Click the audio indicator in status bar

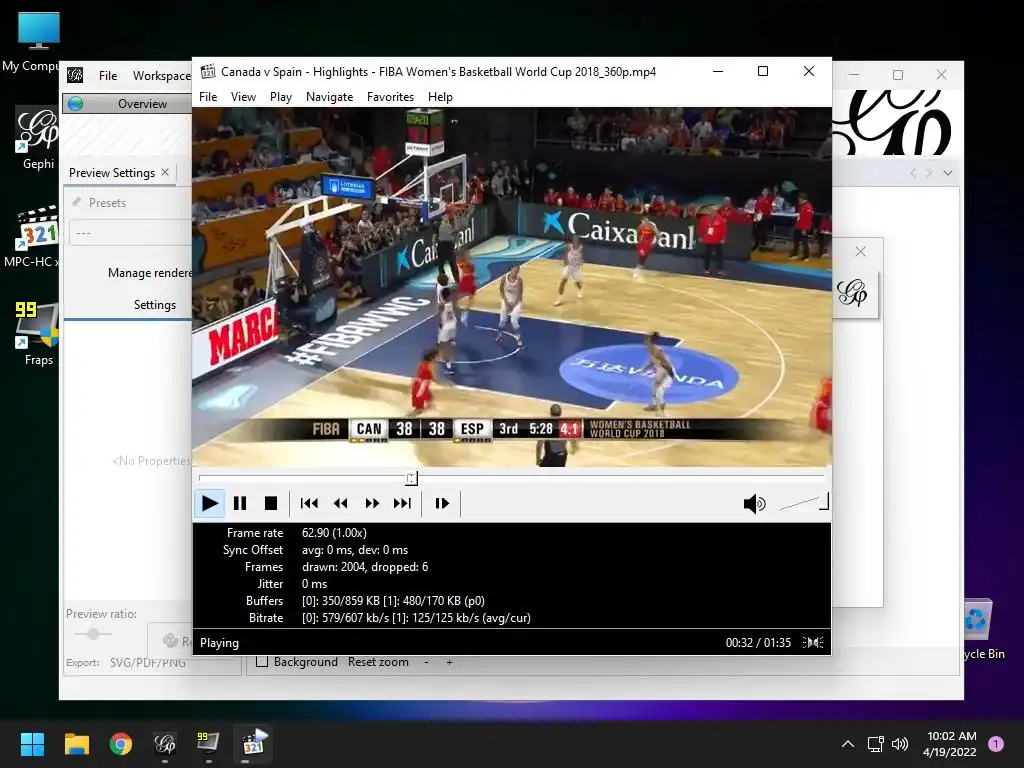(x=814, y=643)
